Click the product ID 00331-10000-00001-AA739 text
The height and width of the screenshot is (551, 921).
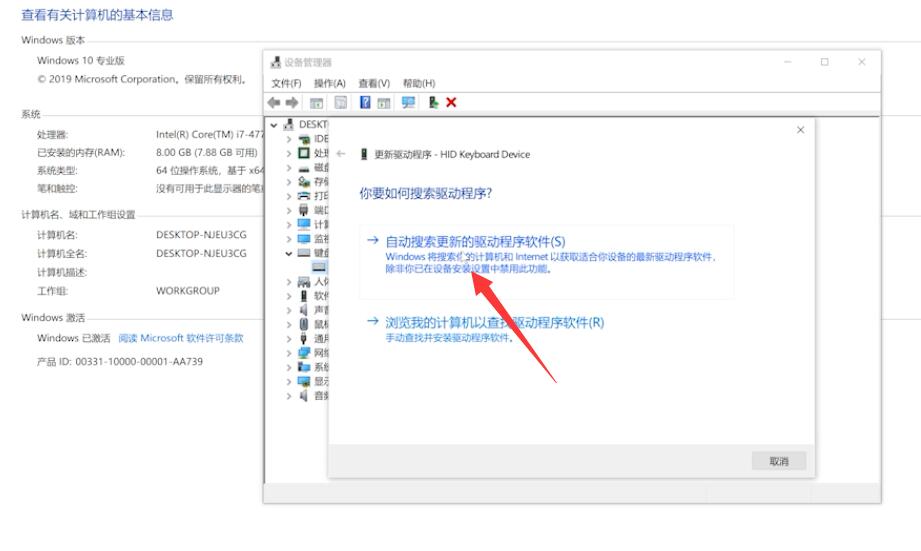coord(120,361)
